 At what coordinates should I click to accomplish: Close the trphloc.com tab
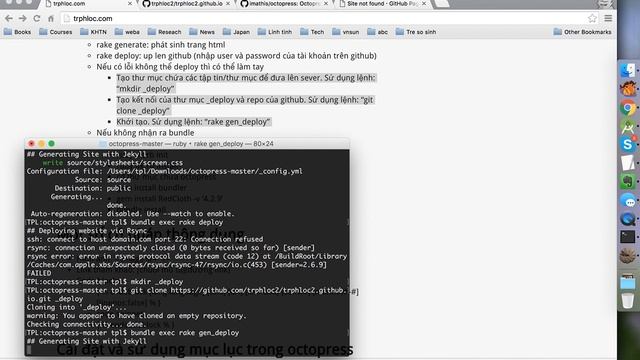[x=130, y=4]
